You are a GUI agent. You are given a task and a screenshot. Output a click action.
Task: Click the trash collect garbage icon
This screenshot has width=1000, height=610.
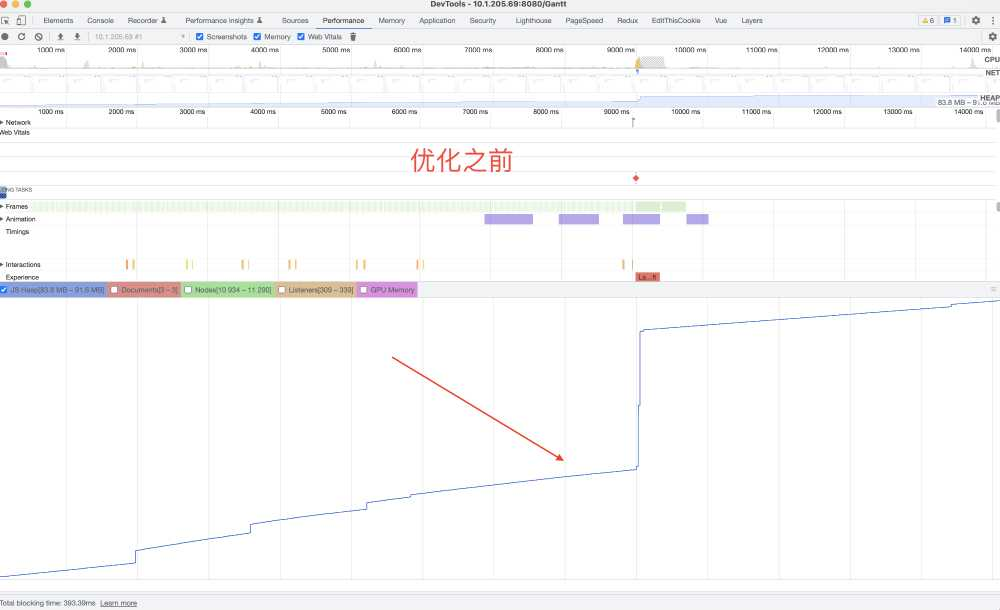[x=353, y=37]
